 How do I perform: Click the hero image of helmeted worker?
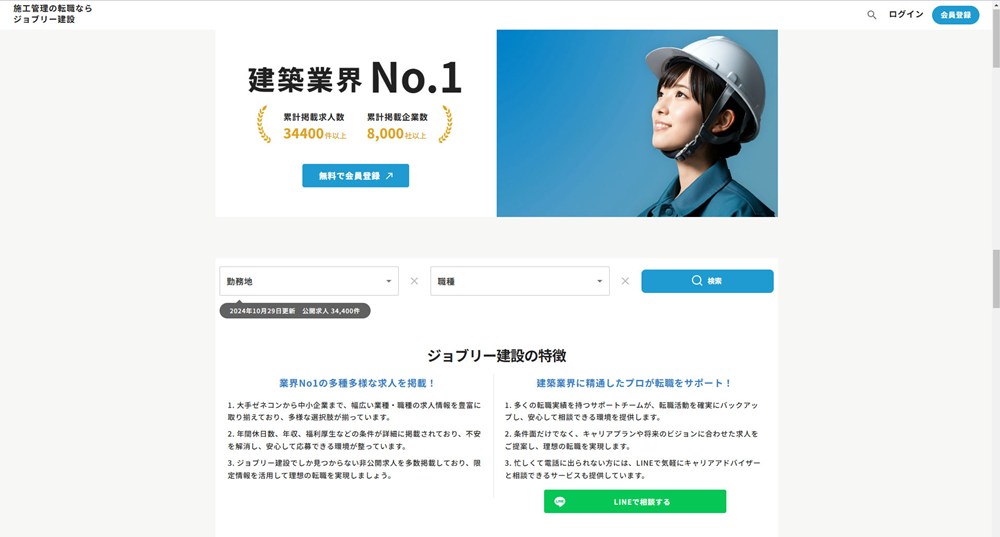coord(637,123)
